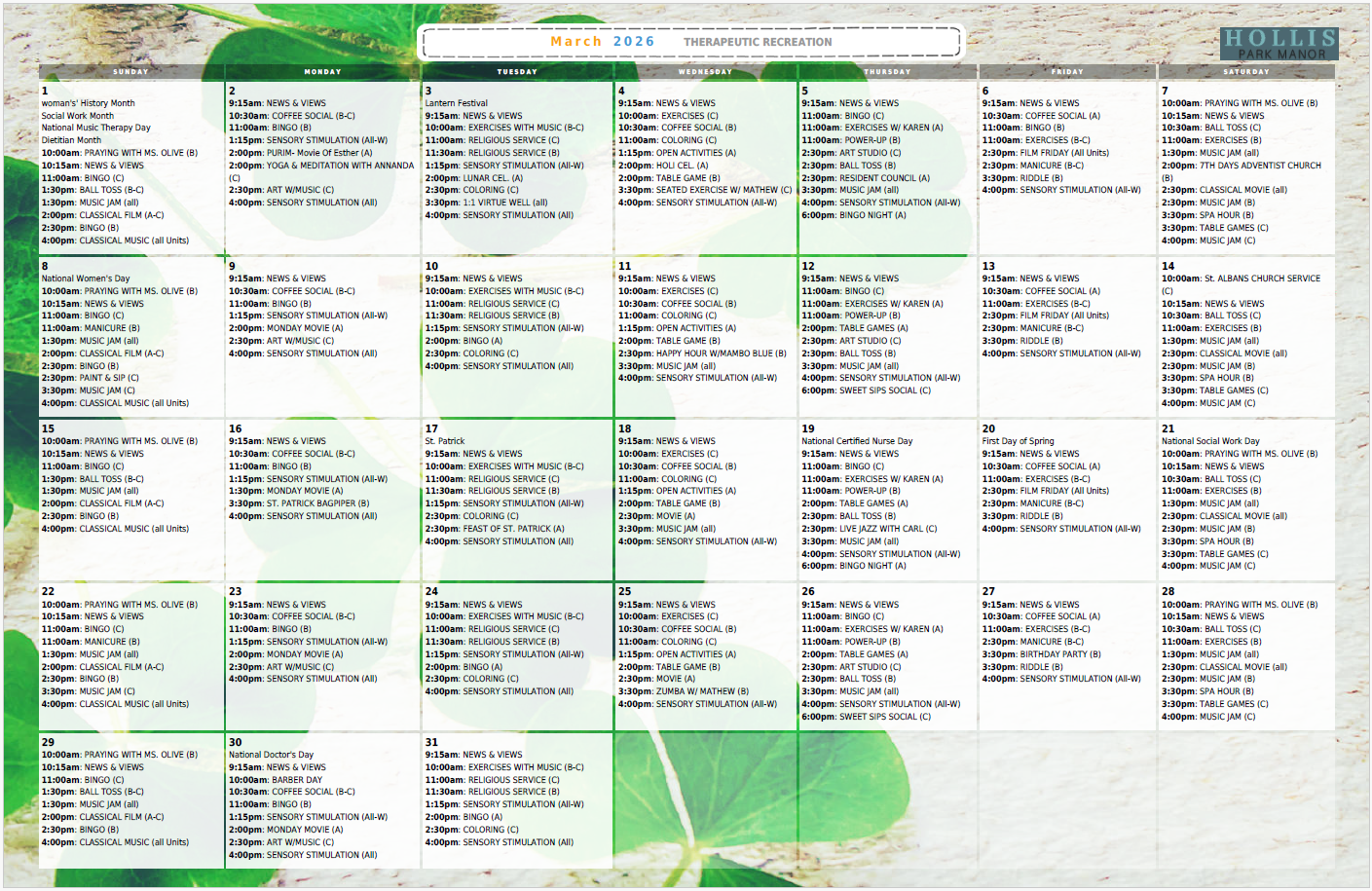Screen dimensions: 1372x891
Task: Select the SUNDAY column header
Action: pos(130,71)
